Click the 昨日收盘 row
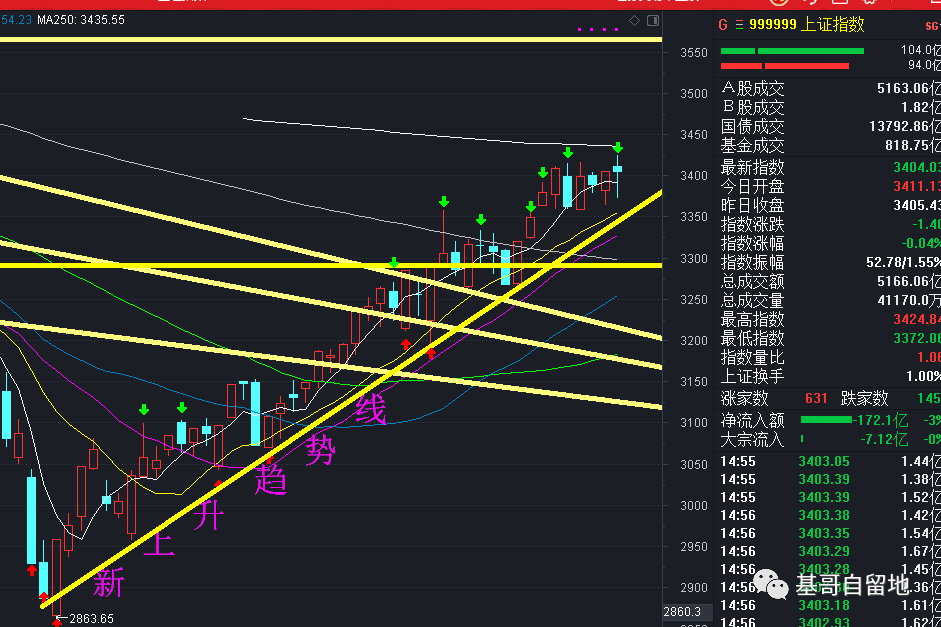This screenshot has width=941, height=627. point(831,206)
